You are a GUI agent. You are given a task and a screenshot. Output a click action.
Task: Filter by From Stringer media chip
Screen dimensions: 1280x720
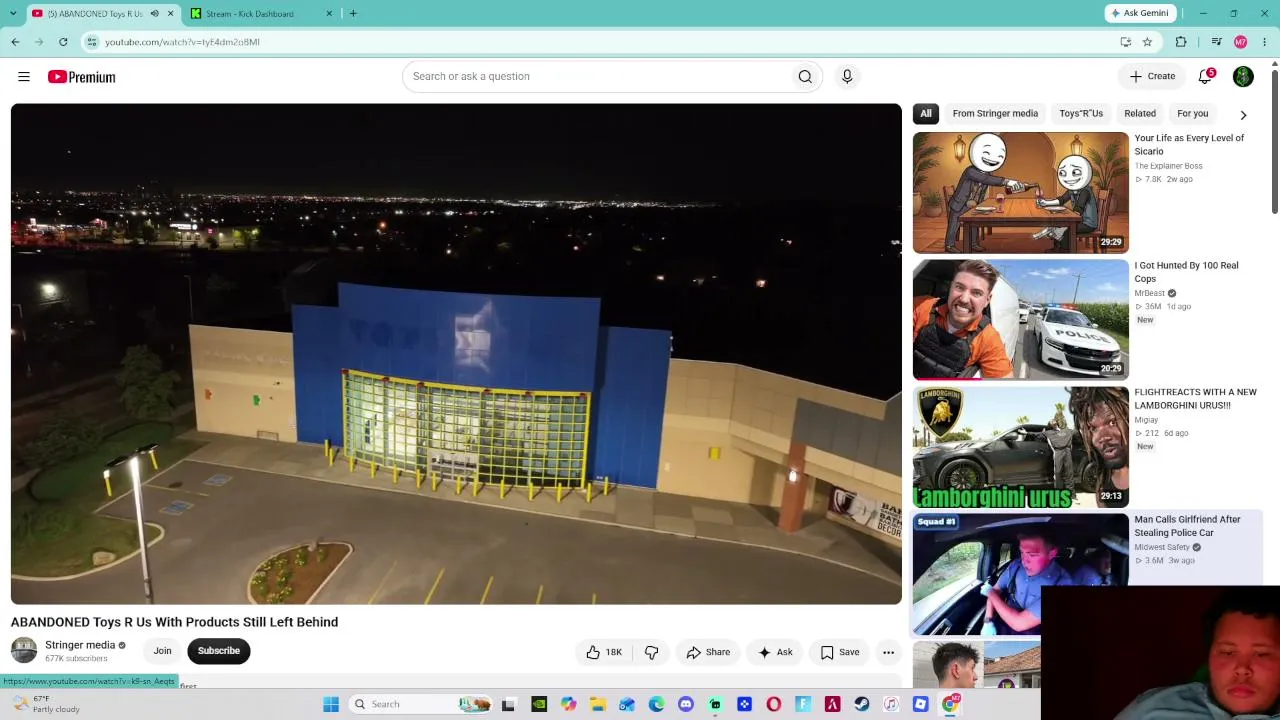pos(995,113)
